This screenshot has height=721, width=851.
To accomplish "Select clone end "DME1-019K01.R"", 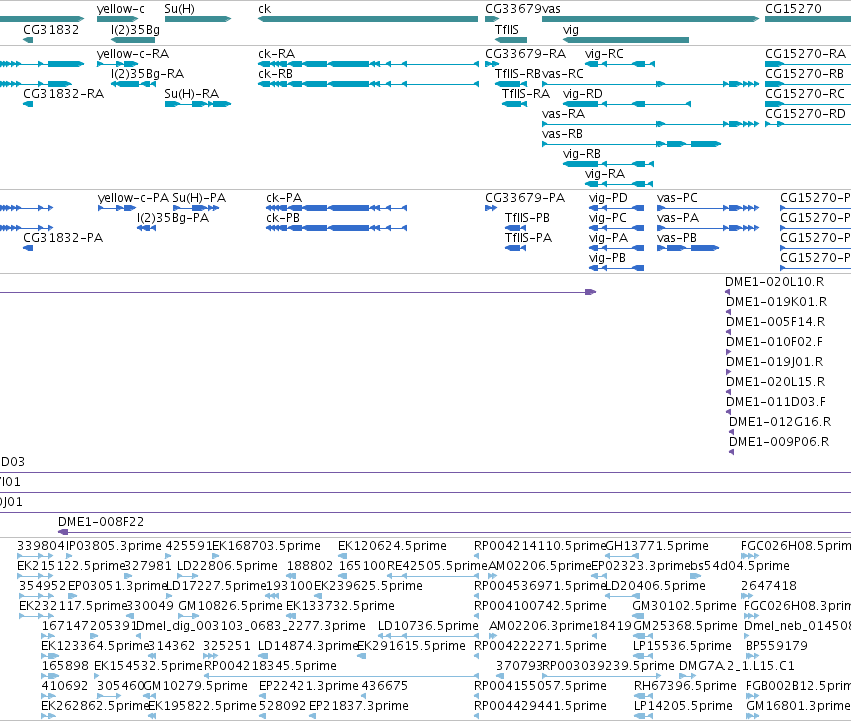I will tap(777, 302).
